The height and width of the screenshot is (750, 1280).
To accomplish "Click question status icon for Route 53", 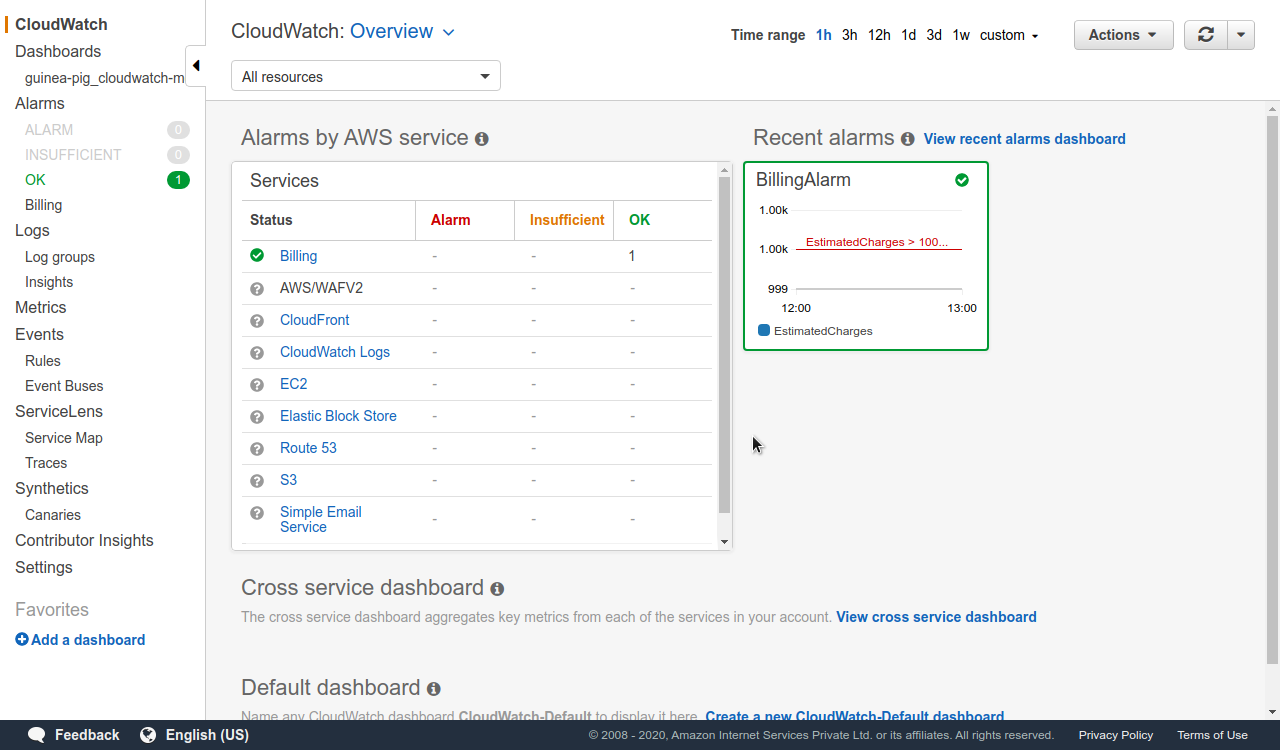I will point(257,449).
